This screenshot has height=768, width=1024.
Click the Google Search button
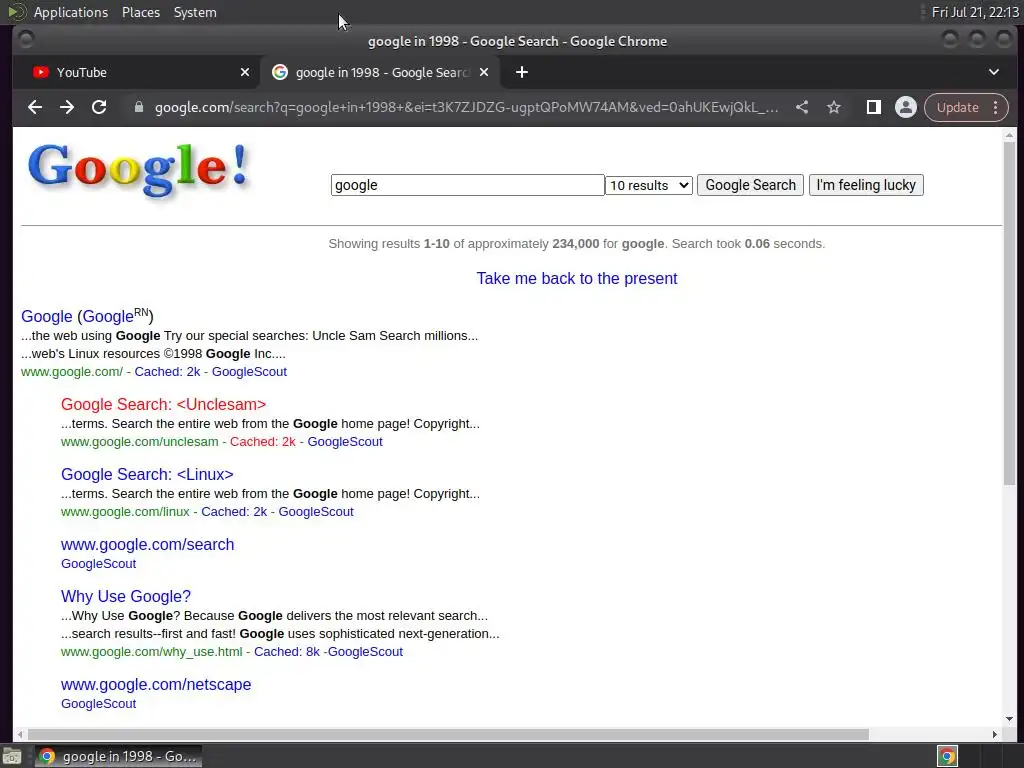[x=750, y=185]
